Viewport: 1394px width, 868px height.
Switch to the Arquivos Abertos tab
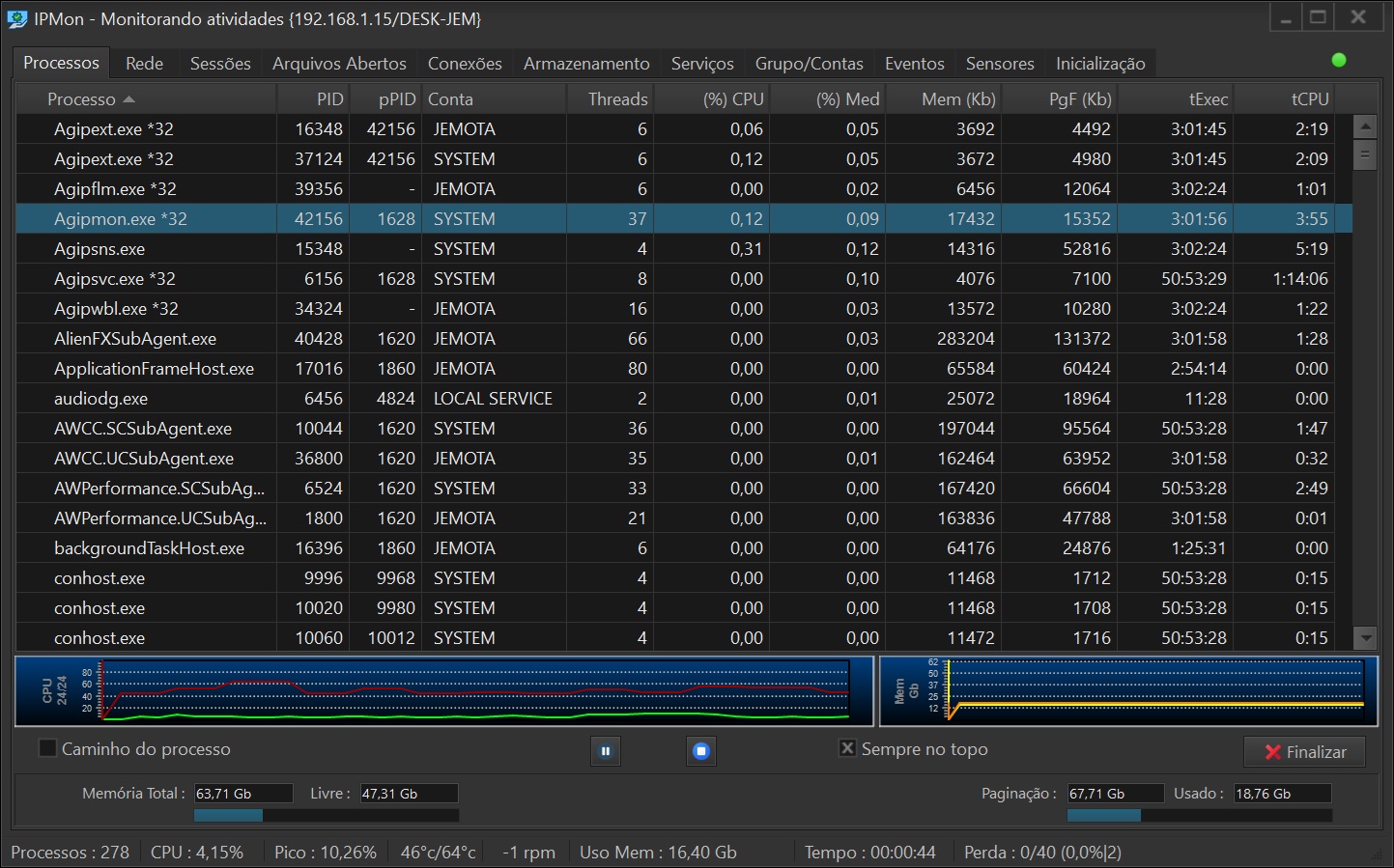[x=339, y=64]
